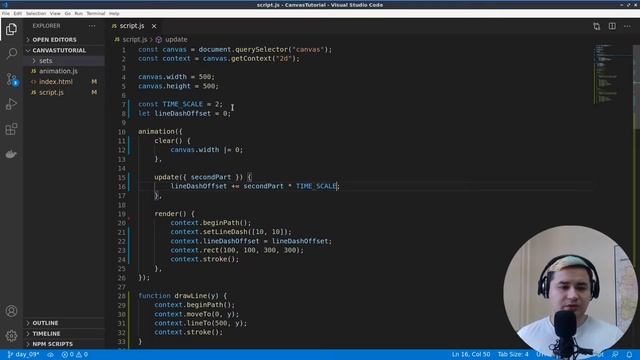The height and width of the screenshot is (360, 640).
Task: Open the Selection menu
Action: pos(36,13)
